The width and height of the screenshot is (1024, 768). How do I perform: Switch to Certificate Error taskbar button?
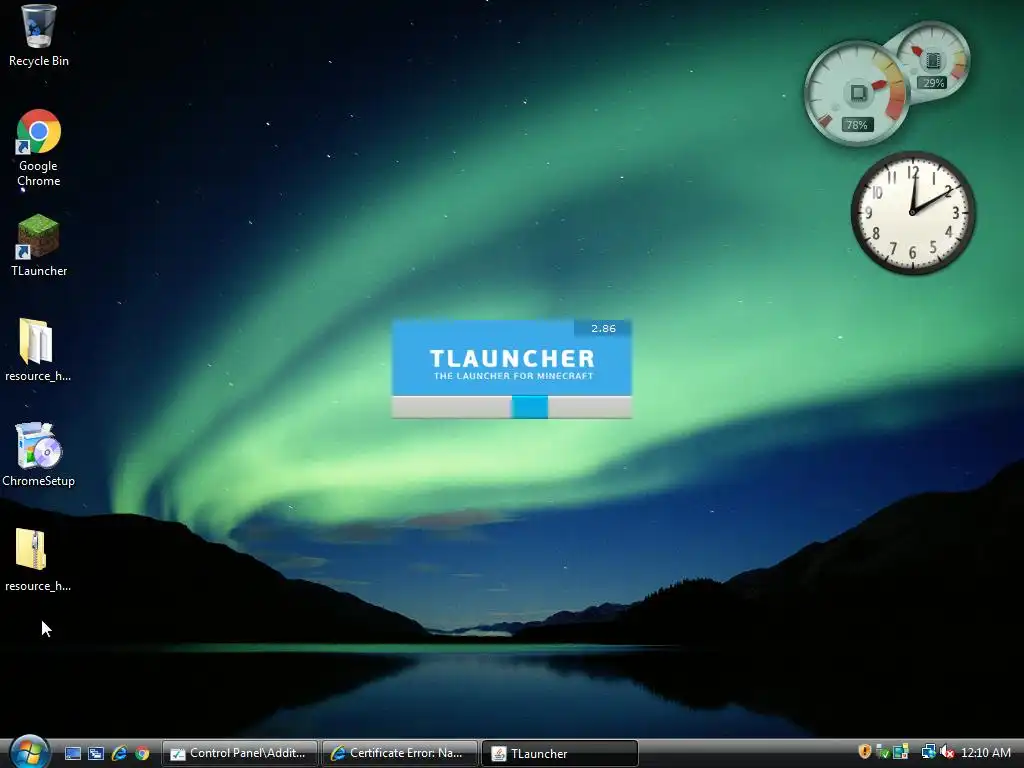point(400,754)
